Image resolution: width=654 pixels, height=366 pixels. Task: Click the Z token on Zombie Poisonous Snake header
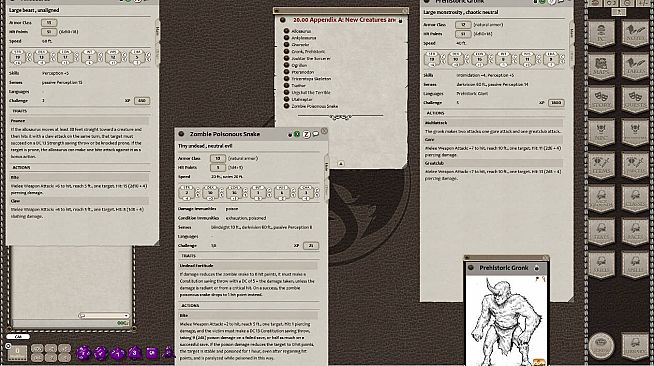pyautogui.click(x=306, y=134)
